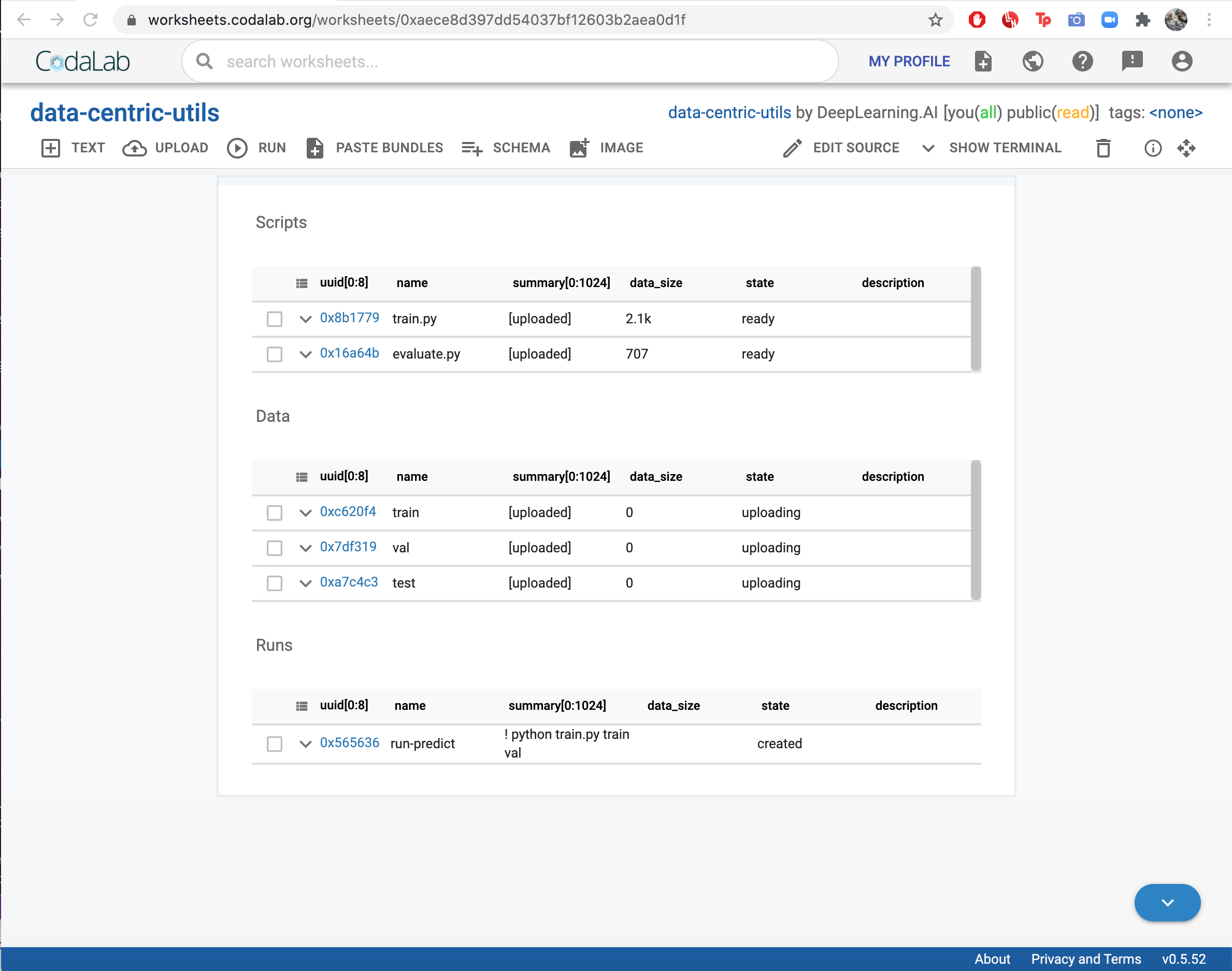This screenshot has height=971, width=1232.
Task: Open the Paste Bundles tool
Action: 375,148
